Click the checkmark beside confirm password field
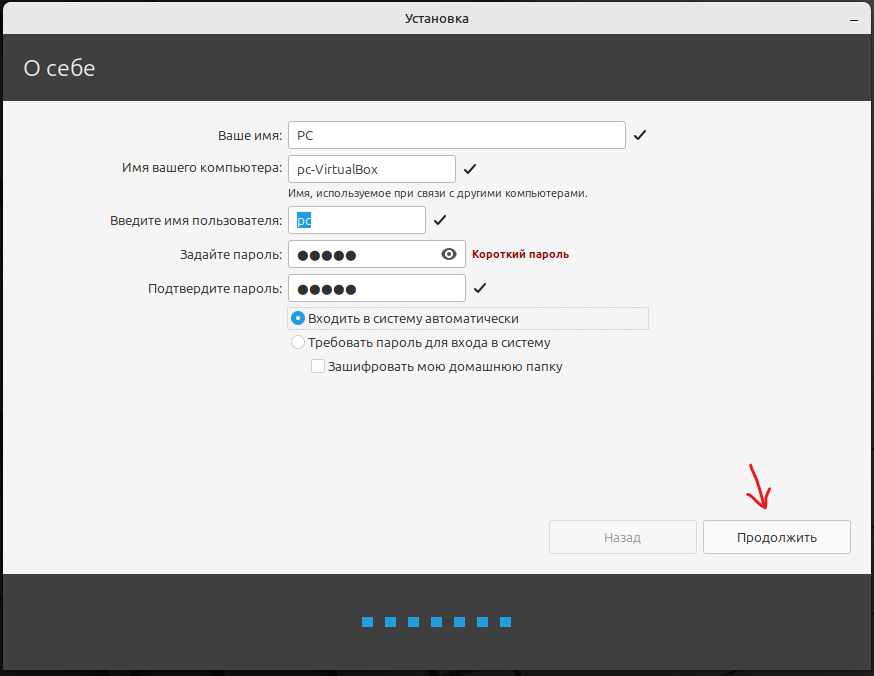 (480, 288)
